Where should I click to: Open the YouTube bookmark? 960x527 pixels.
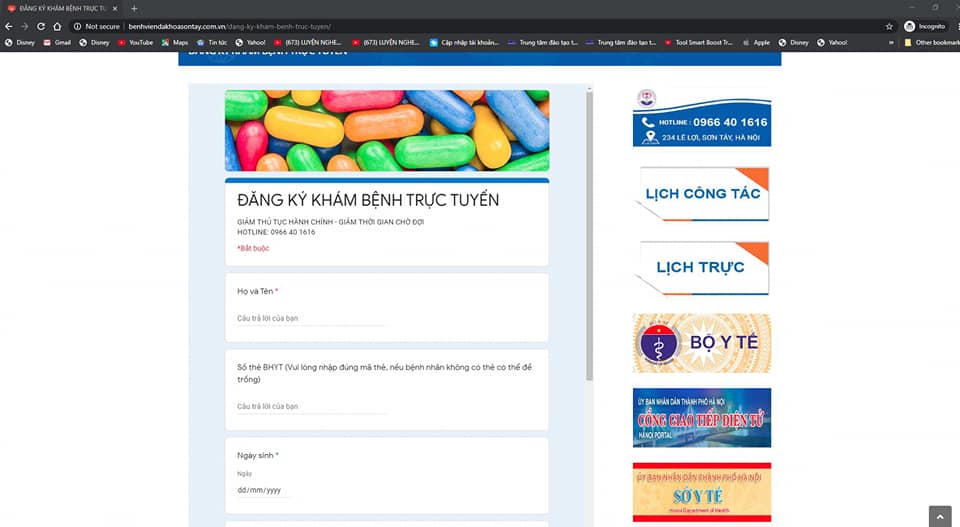pos(135,42)
